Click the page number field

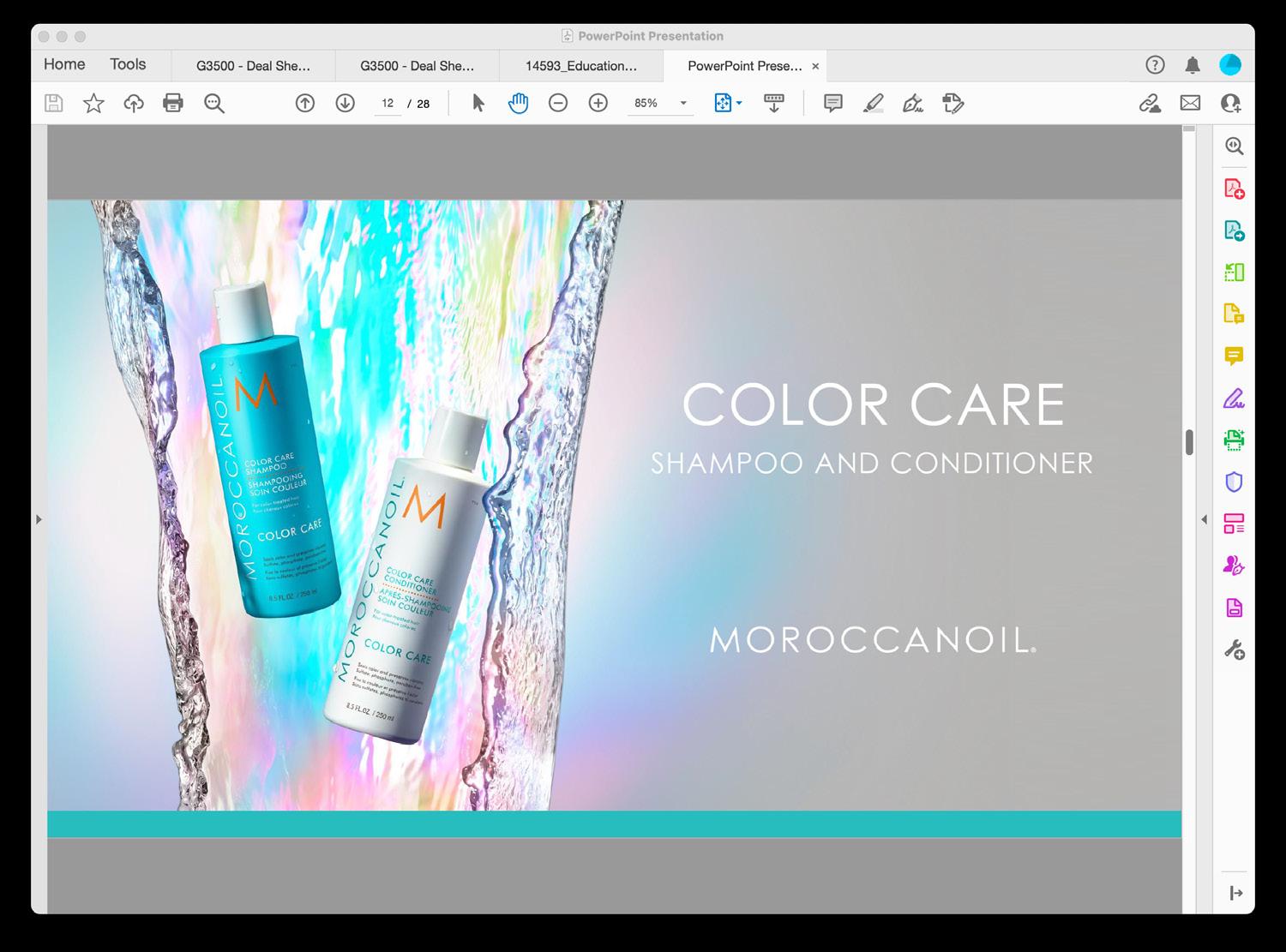click(388, 104)
